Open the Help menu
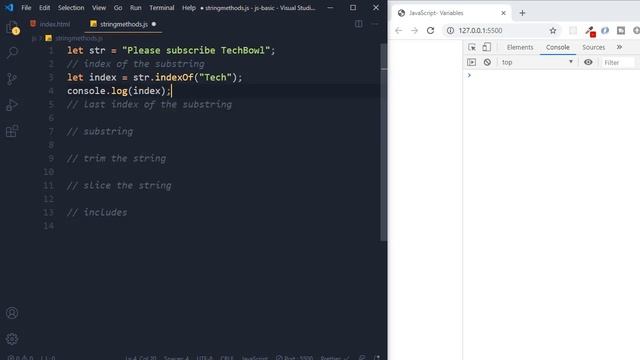The image size is (640, 360). pos(189,8)
